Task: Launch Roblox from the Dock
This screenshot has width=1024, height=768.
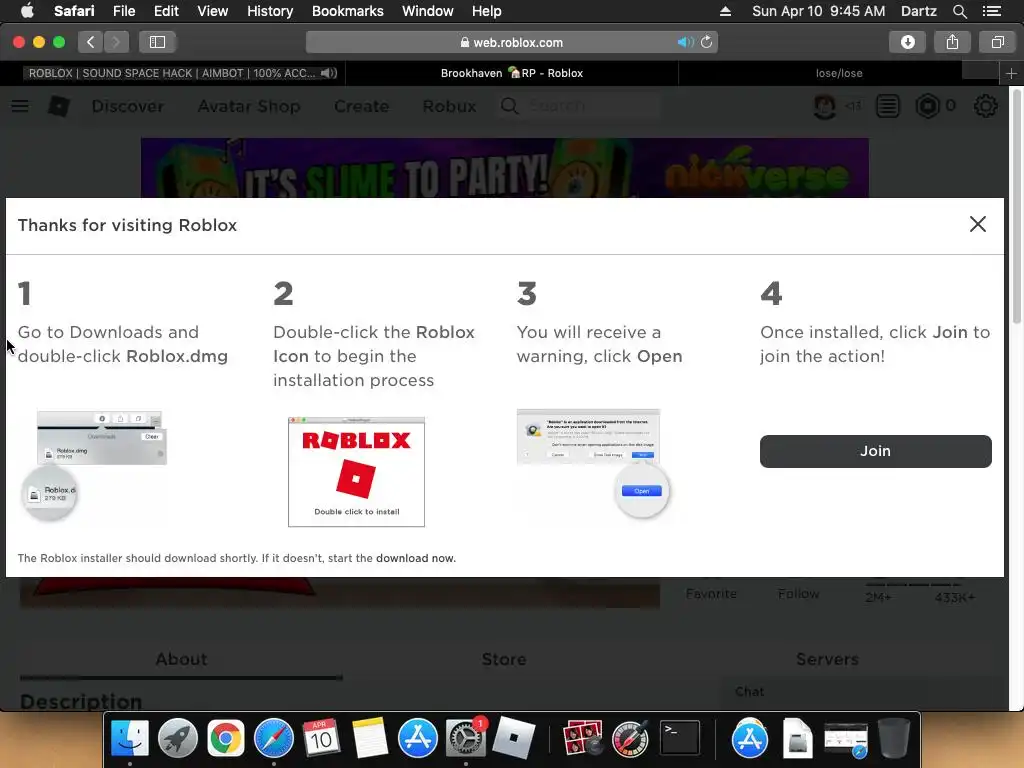Action: point(513,739)
